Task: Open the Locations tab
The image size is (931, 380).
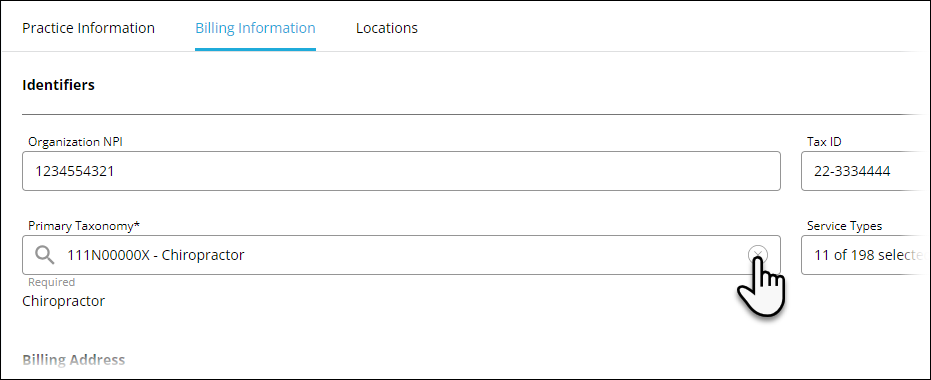Action: 387,28
